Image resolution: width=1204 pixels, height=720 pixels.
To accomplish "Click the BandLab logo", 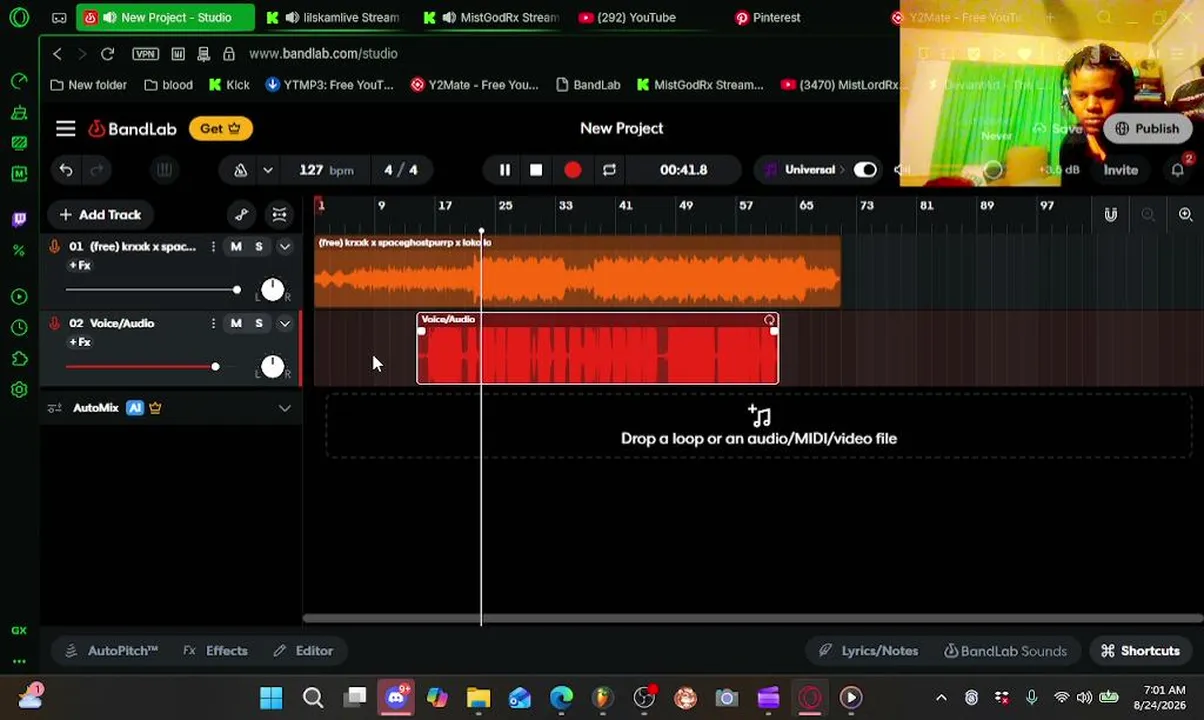I will pyautogui.click(x=132, y=128).
